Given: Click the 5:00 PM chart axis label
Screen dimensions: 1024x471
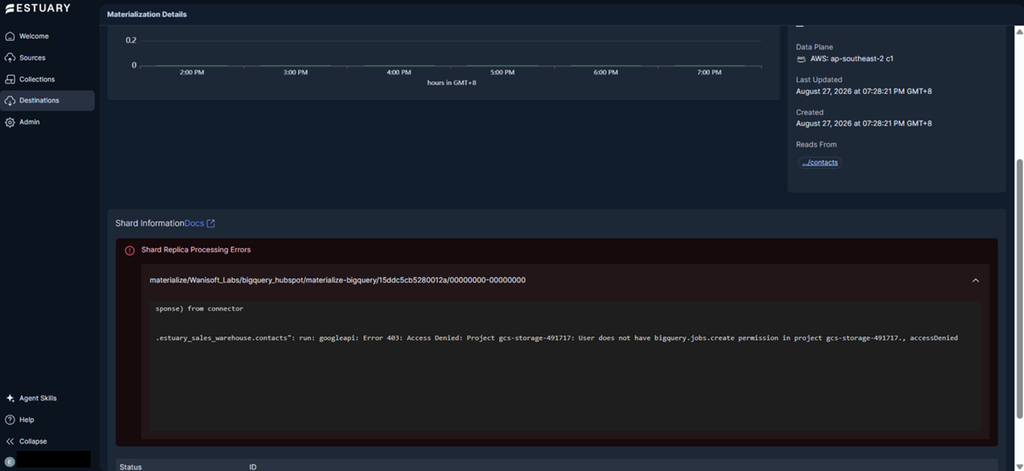Looking at the screenshot, I should [x=502, y=73].
